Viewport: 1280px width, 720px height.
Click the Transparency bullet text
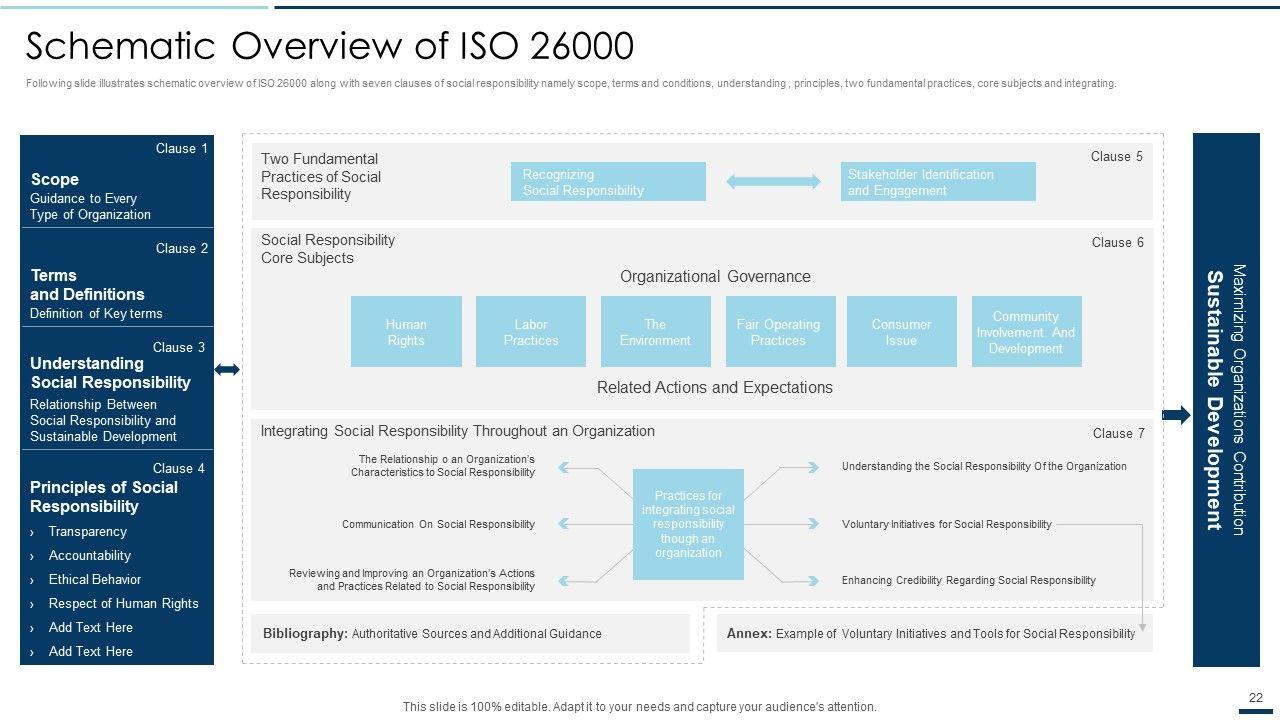pyautogui.click(x=88, y=532)
